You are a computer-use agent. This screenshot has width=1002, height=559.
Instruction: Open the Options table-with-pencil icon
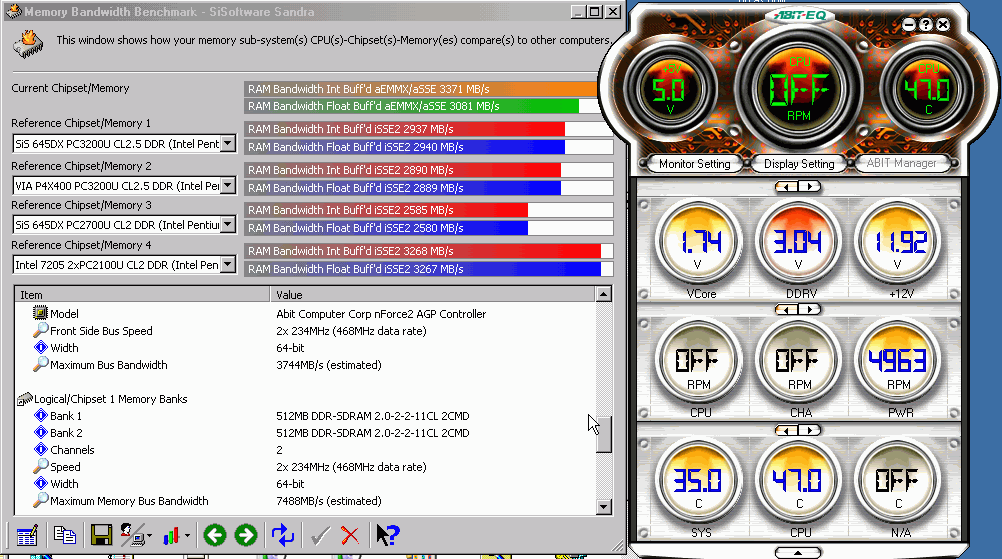click(x=27, y=535)
